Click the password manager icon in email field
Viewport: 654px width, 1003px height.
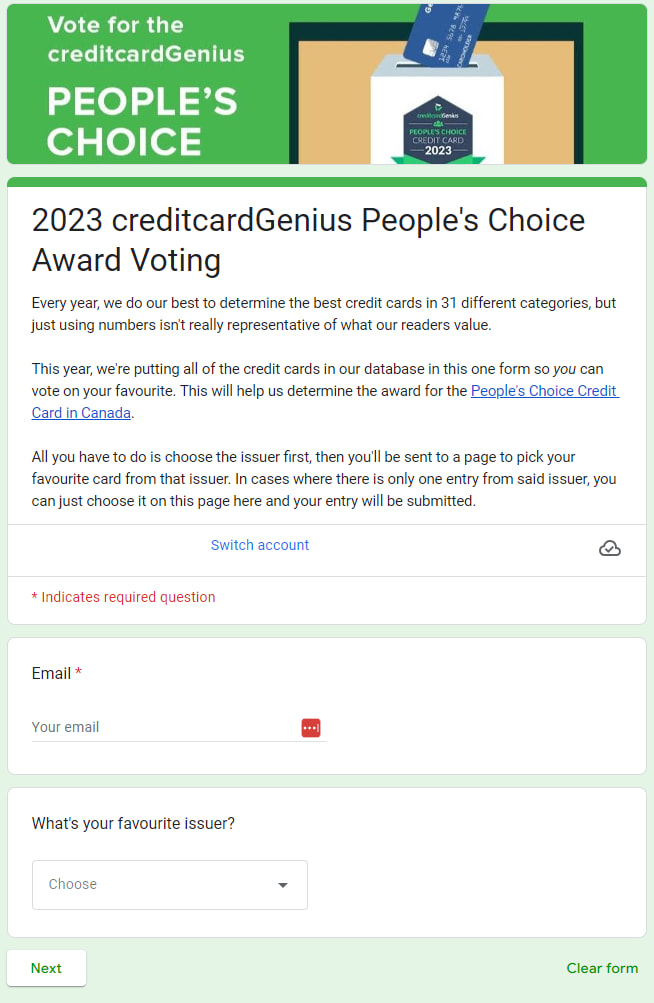tap(310, 727)
